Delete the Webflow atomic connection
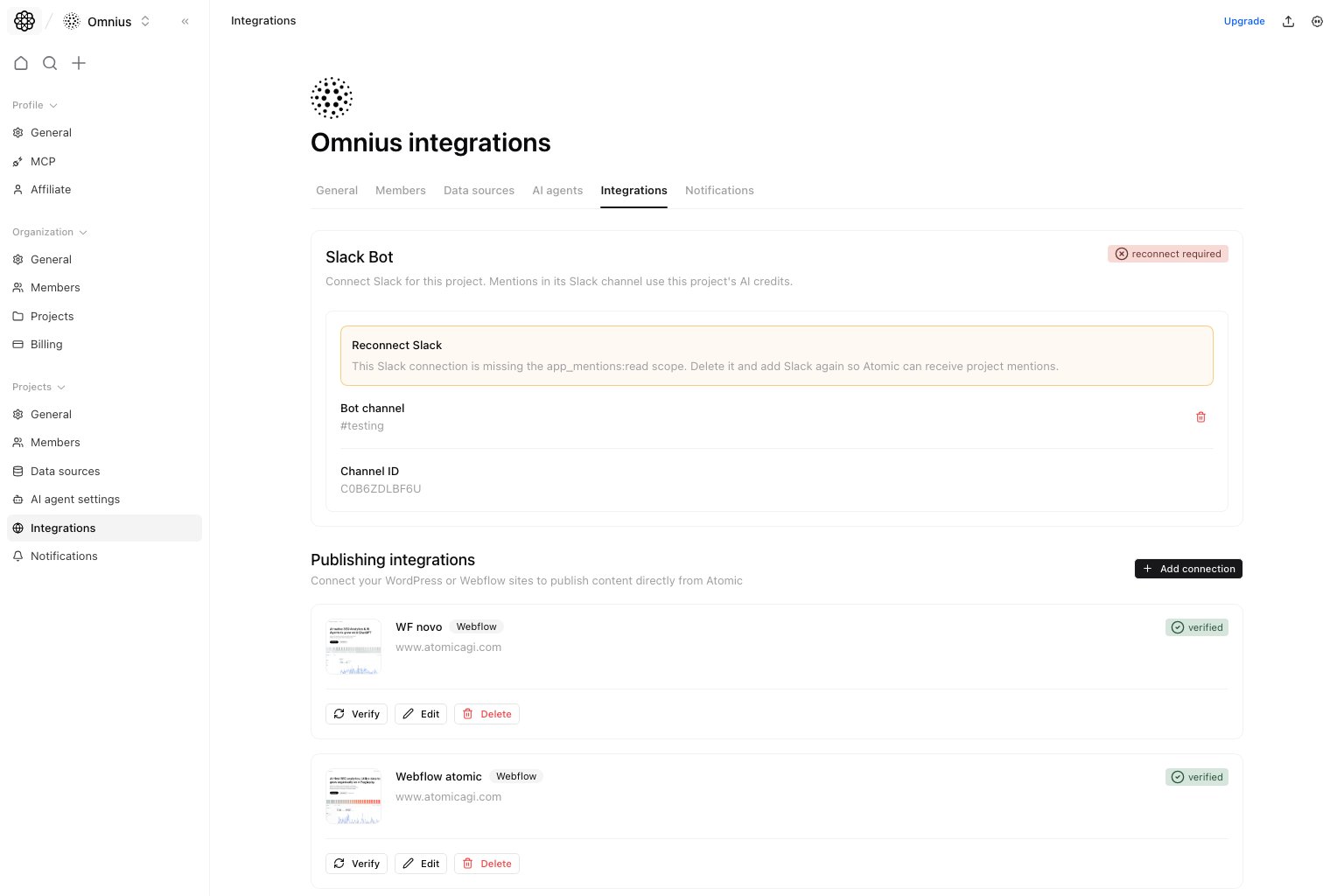The height and width of the screenshot is (896, 1344). (486, 864)
